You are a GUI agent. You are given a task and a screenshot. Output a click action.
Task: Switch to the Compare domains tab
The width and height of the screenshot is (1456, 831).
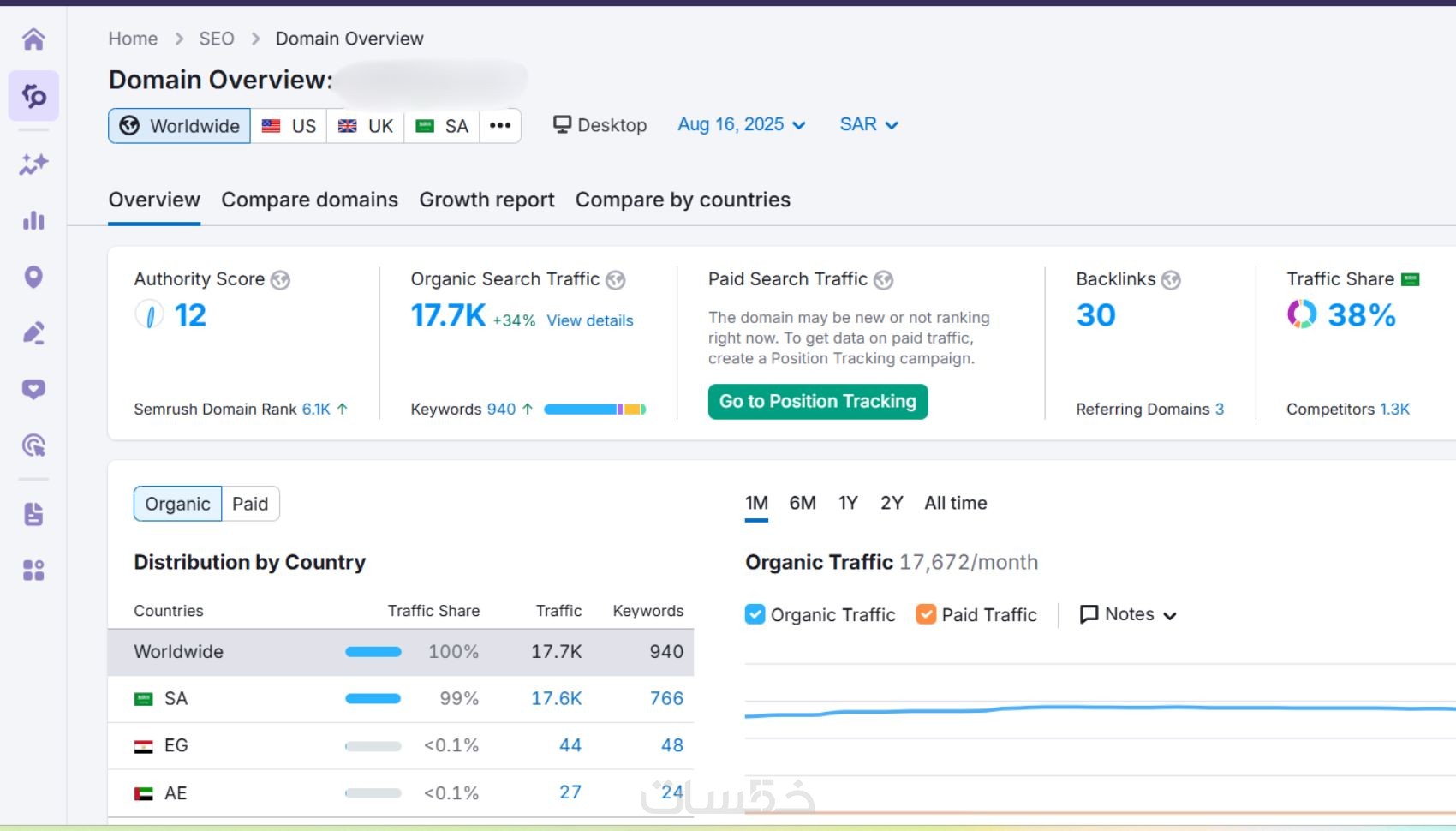[309, 200]
